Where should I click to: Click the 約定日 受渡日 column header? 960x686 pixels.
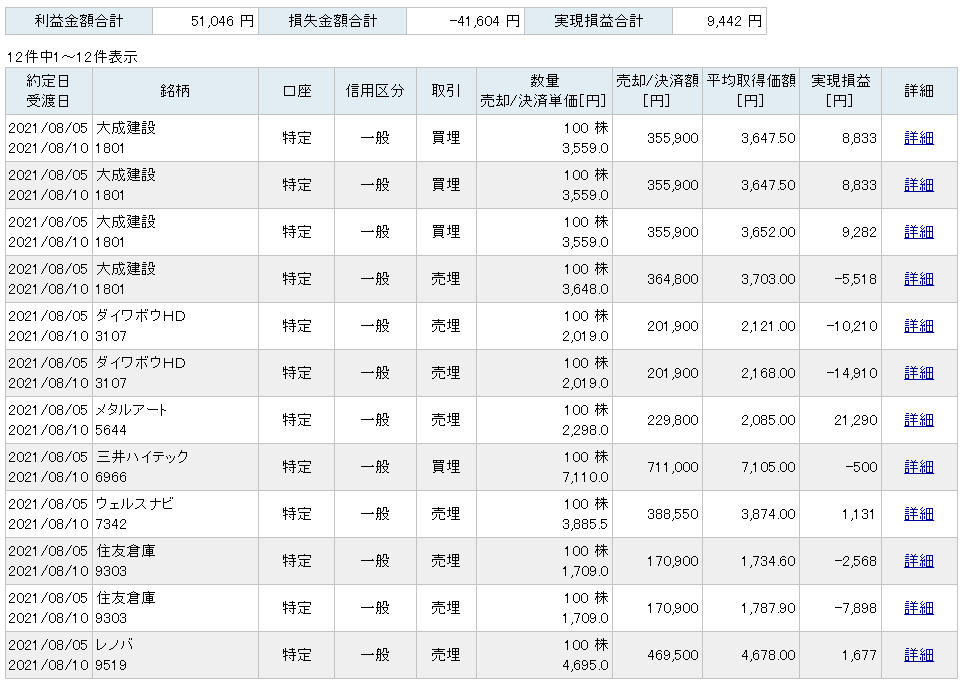[x=48, y=91]
